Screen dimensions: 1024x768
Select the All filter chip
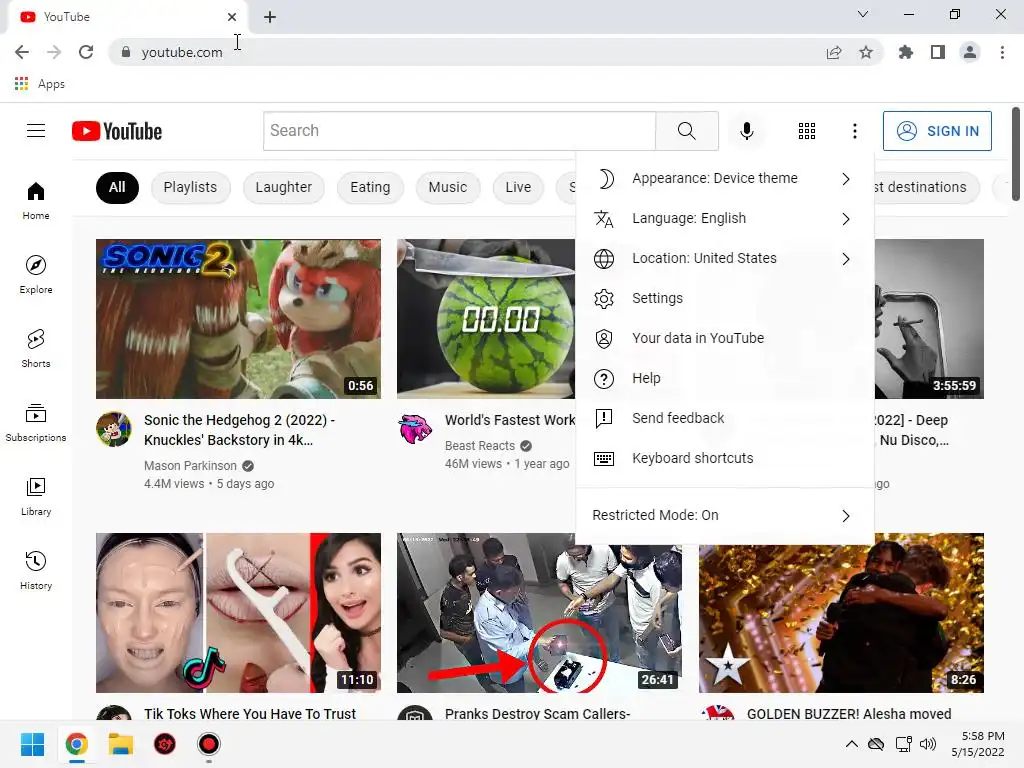118,187
